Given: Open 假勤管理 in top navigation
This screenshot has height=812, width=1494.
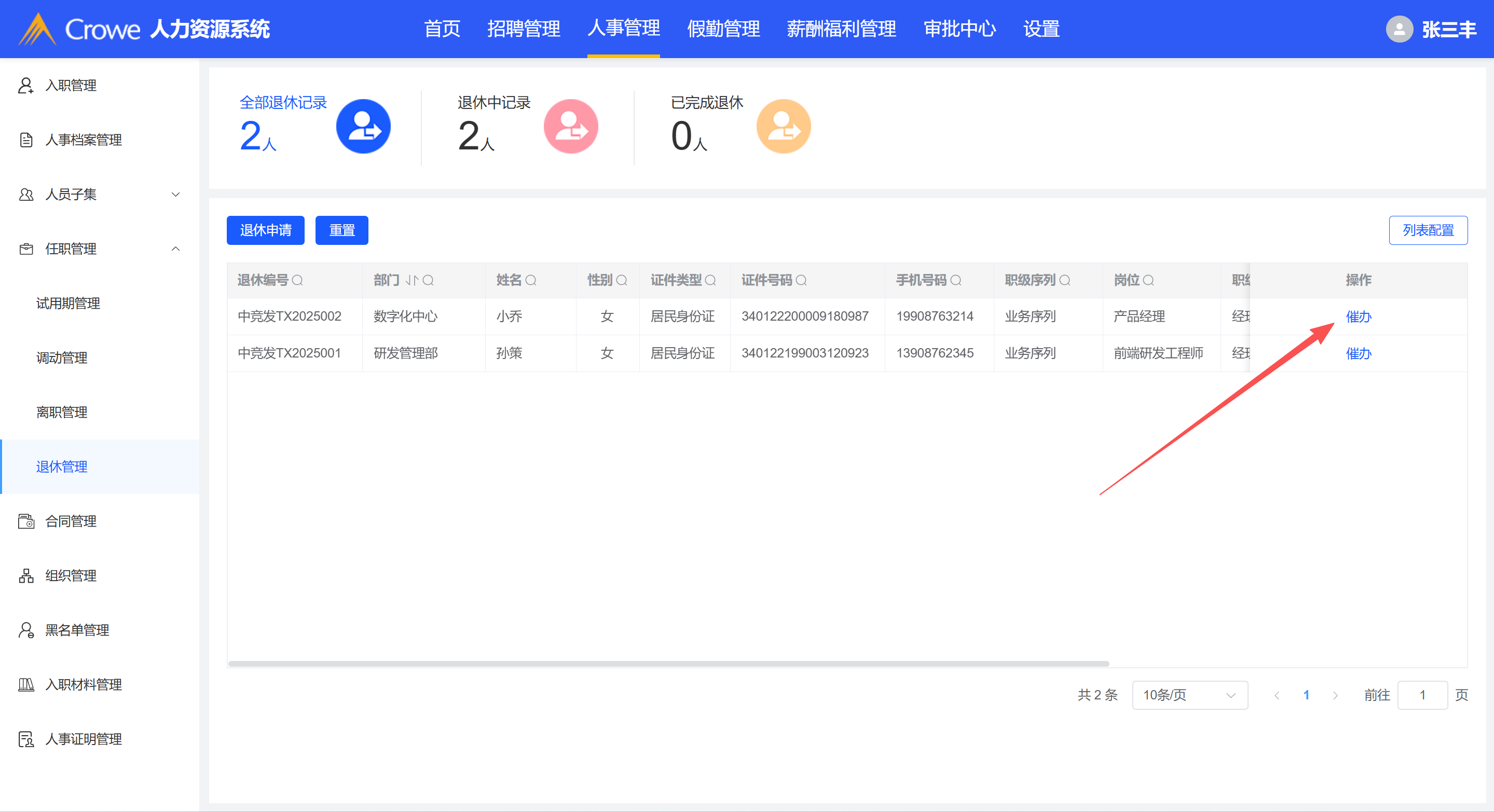Looking at the screenshot, I should (723, 29).
